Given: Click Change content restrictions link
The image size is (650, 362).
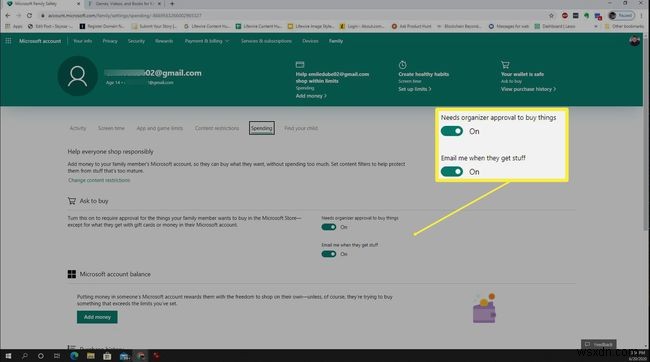Looking at the screenshot, I should [99, 180].
